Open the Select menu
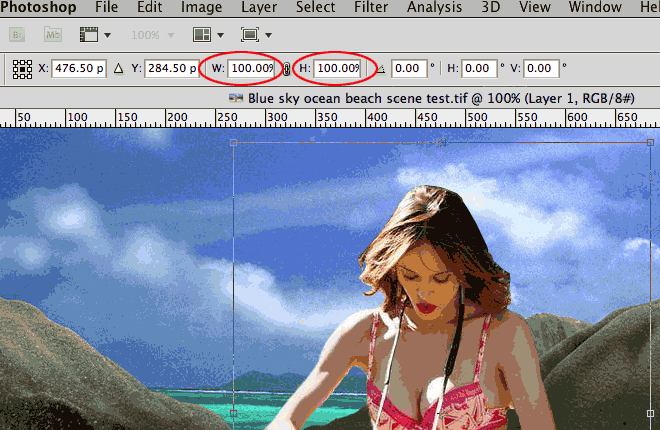This screenshot has width=660, height=430. tap(315, 7)
